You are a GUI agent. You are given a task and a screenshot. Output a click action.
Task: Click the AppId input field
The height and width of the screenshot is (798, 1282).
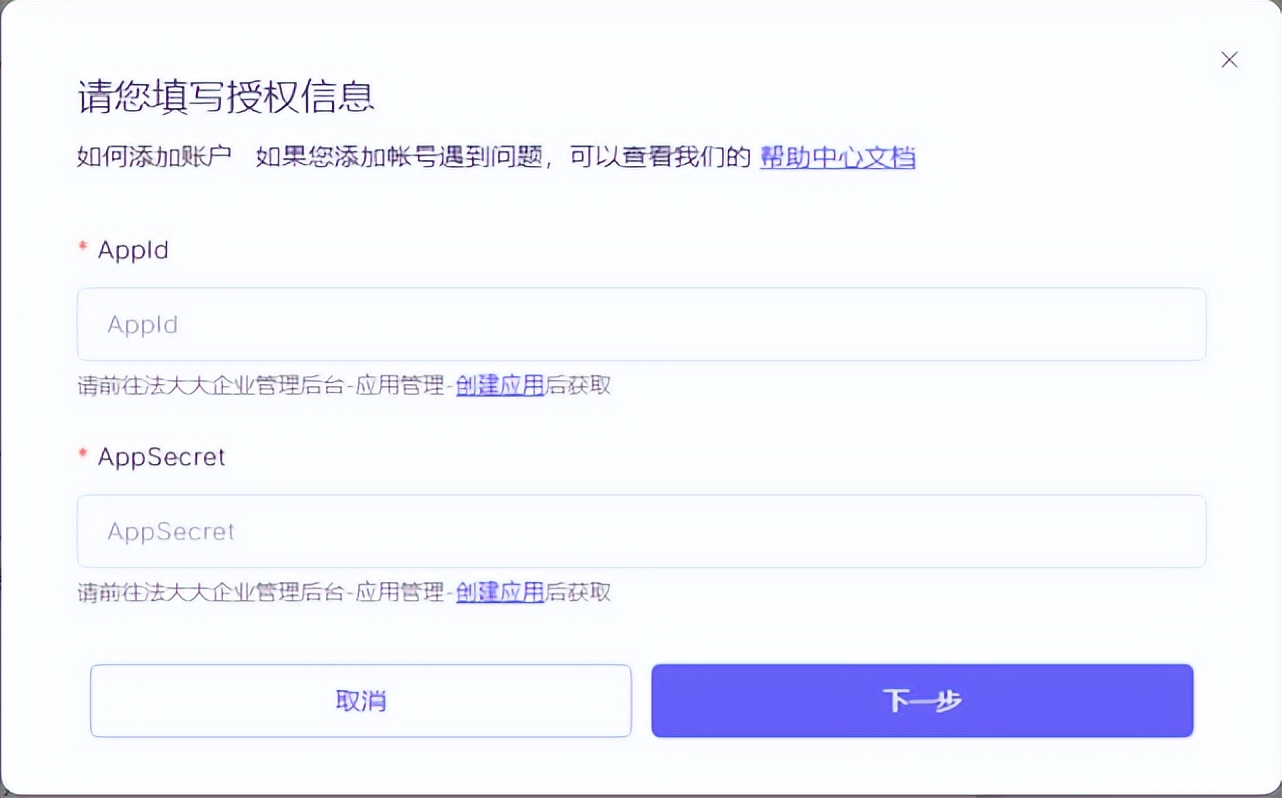click(x=640, y=324)
